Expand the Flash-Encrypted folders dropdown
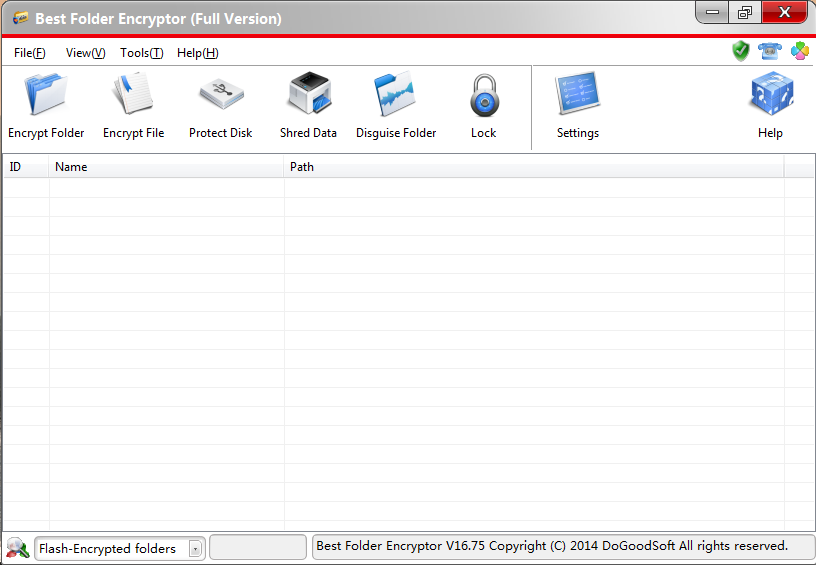 195,549
